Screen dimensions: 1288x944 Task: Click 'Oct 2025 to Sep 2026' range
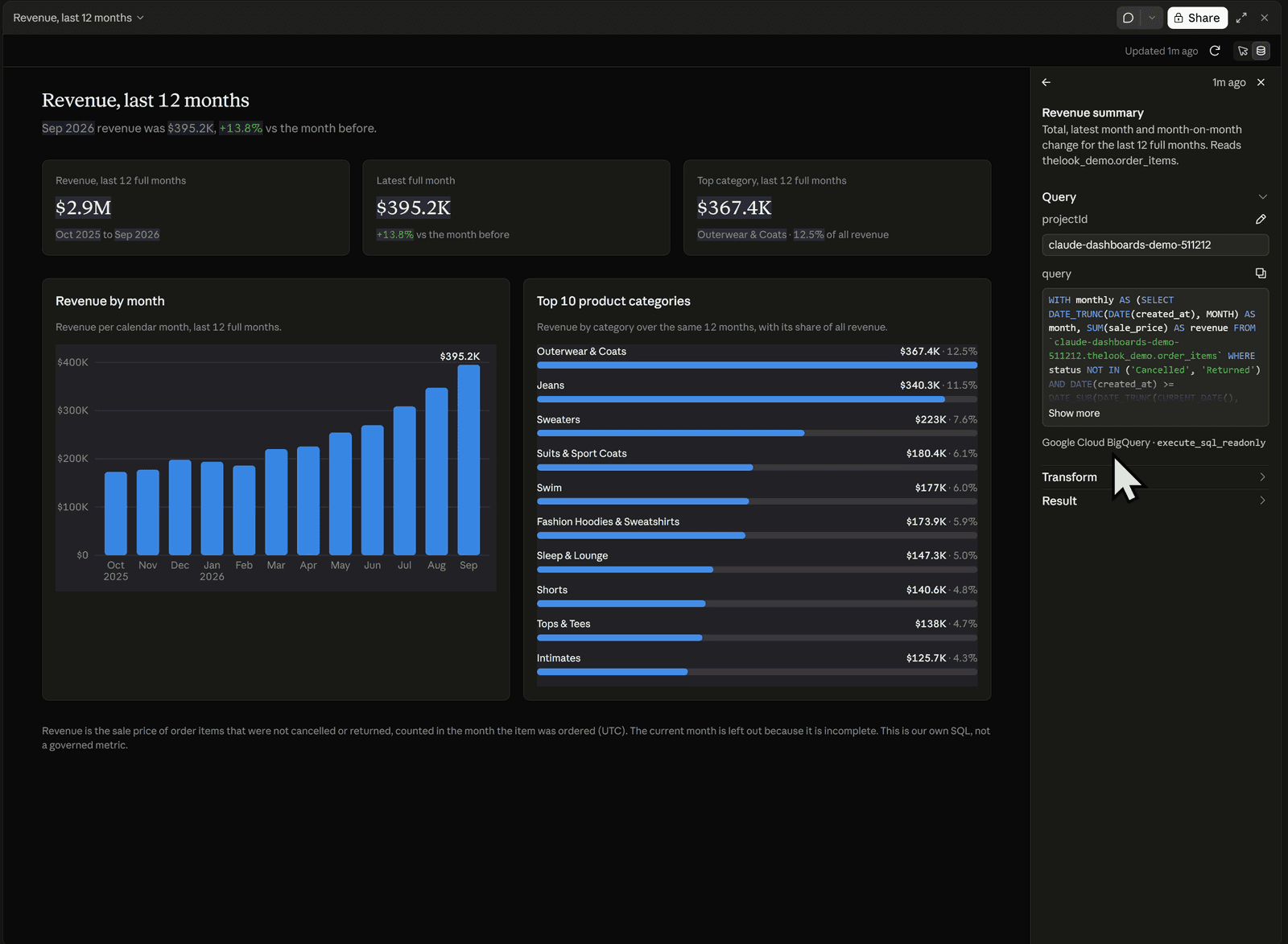[x=107, y=234]
